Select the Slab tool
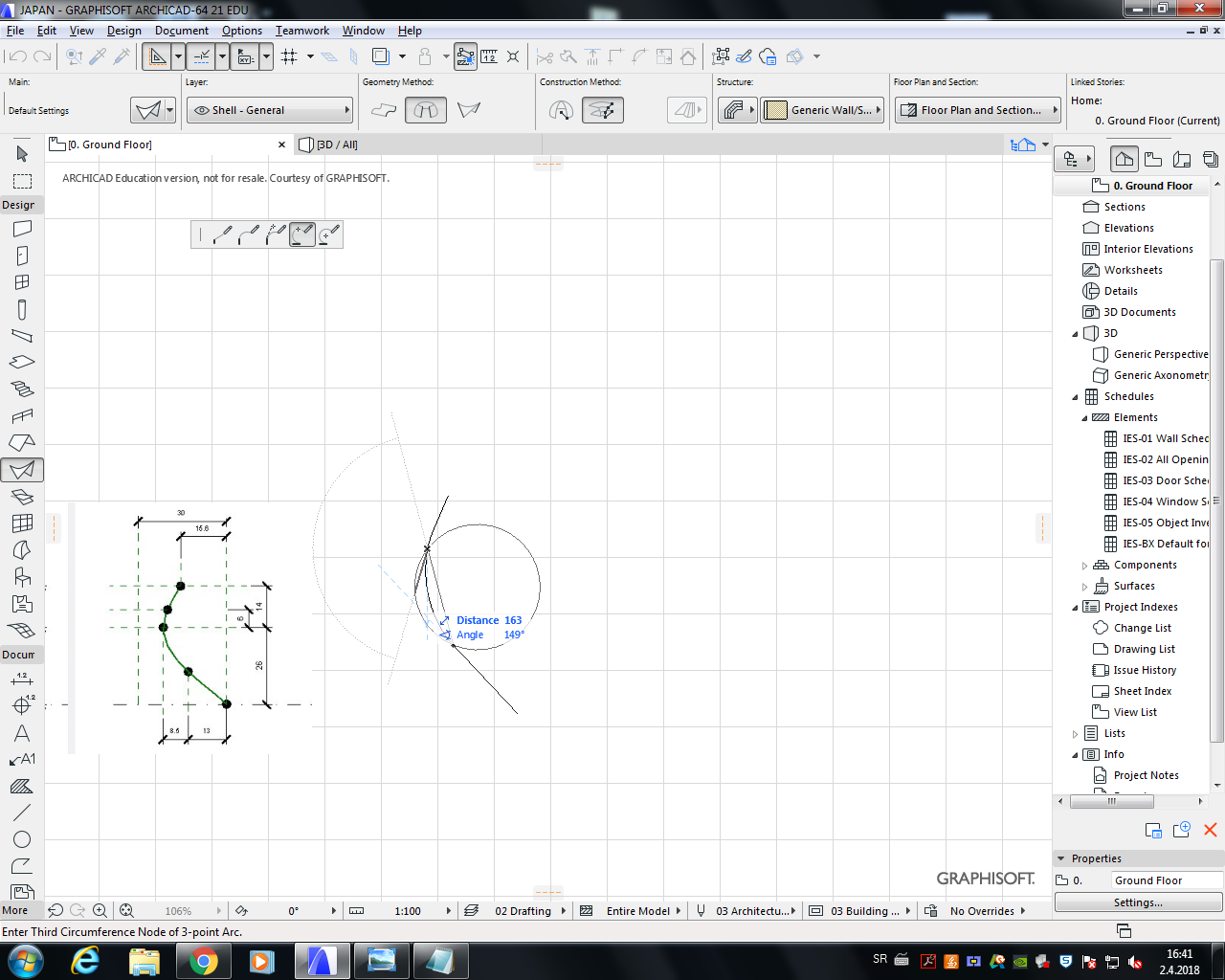Screen dimensions: 1225x980 tap(22, 363)
